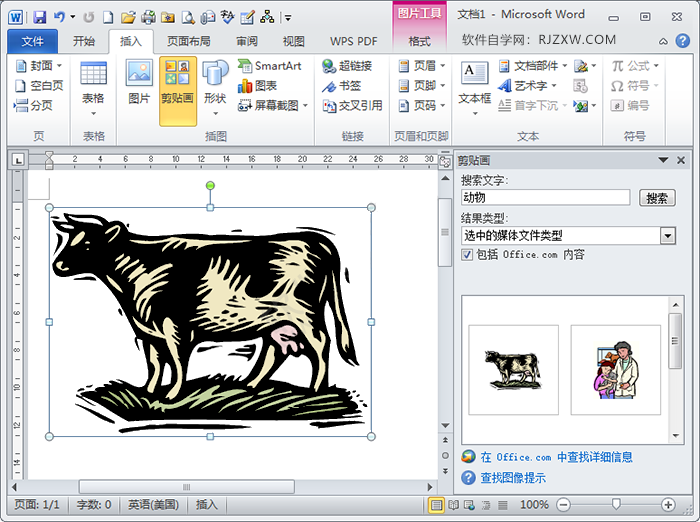Click the Save icon in quick access toolbar

39,17
